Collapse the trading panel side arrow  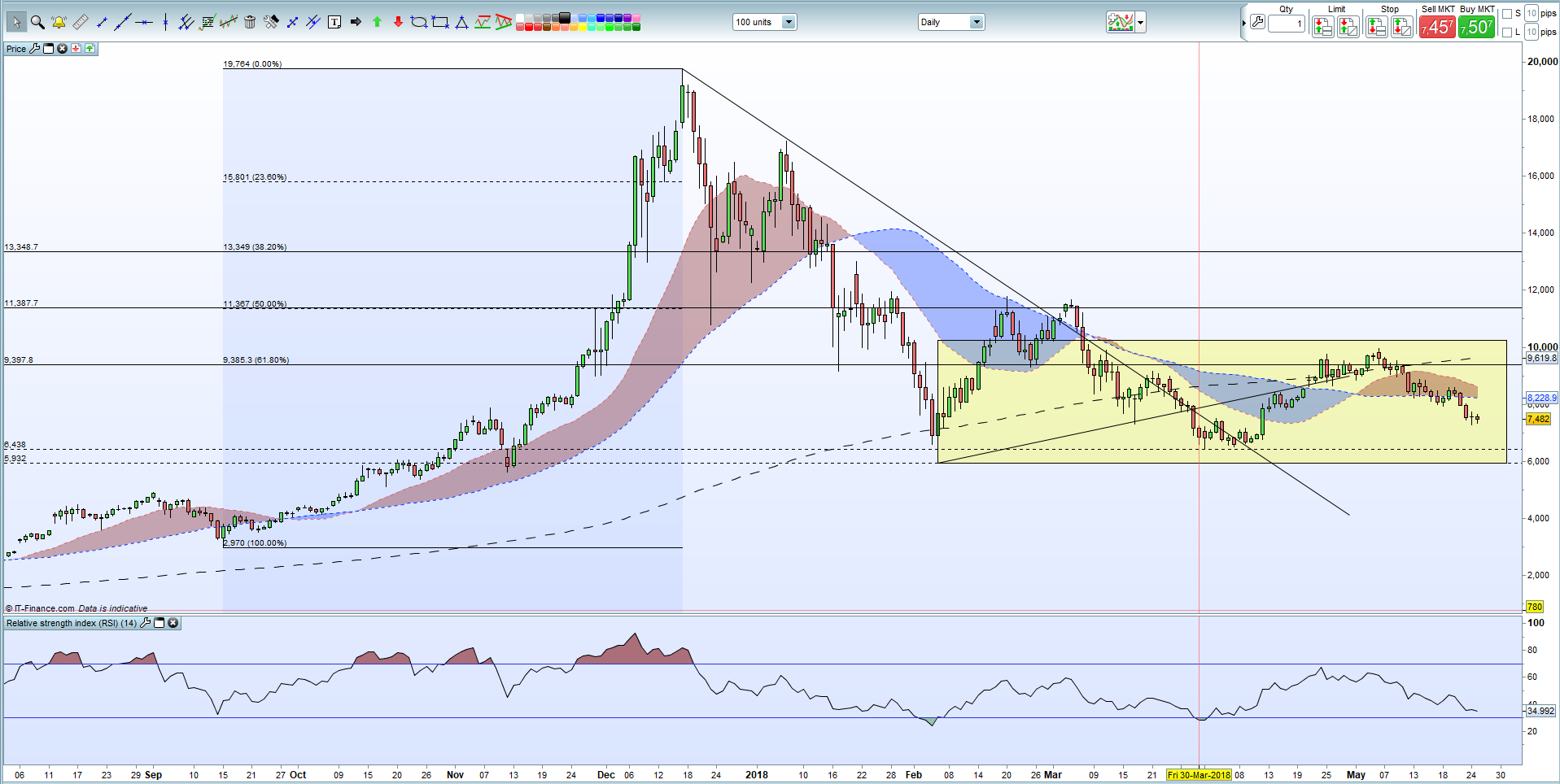point(1244,23)
